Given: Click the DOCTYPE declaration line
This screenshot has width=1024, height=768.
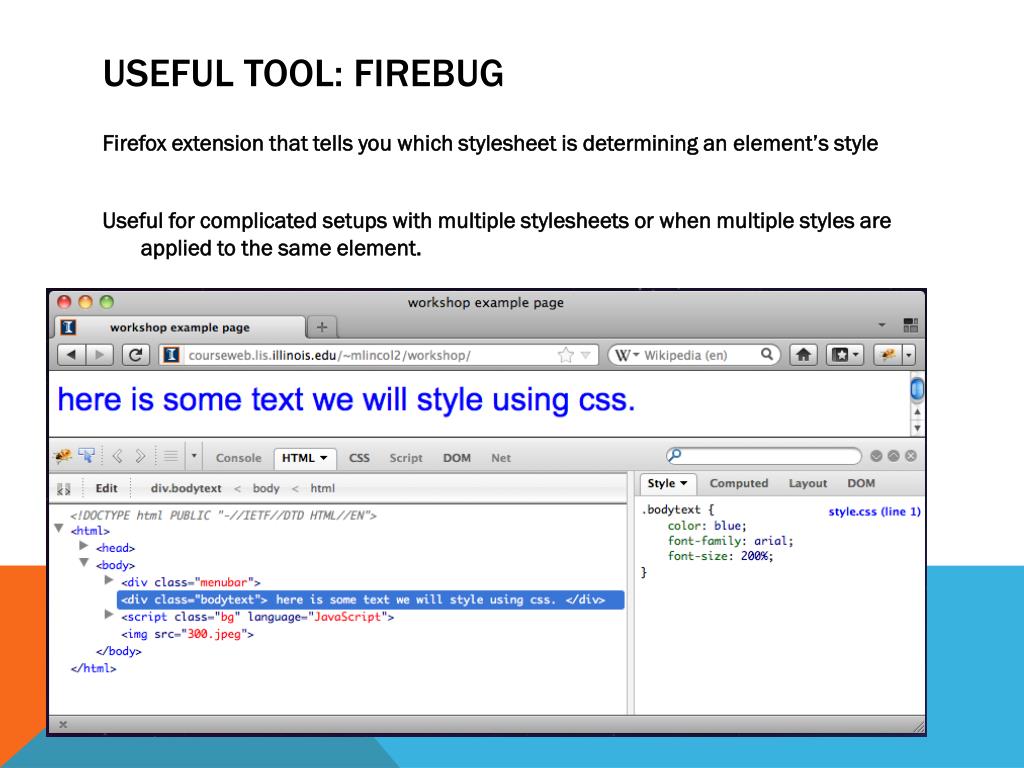Looking at the screenshot, I should pyautogui.click(x=223, y=515).
